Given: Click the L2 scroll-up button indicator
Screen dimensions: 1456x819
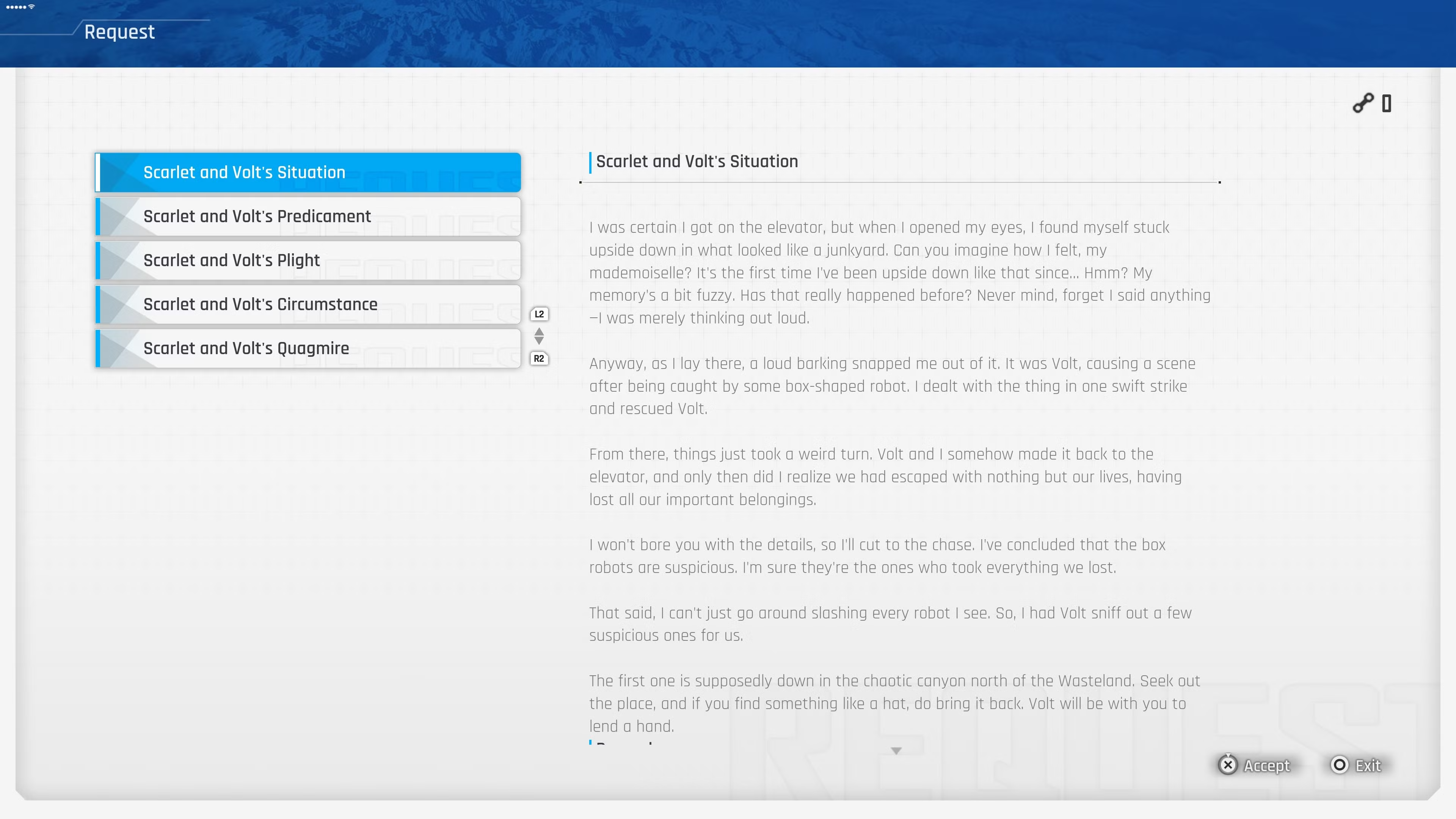Looking at the screenshot, I should tap(539, 314).
